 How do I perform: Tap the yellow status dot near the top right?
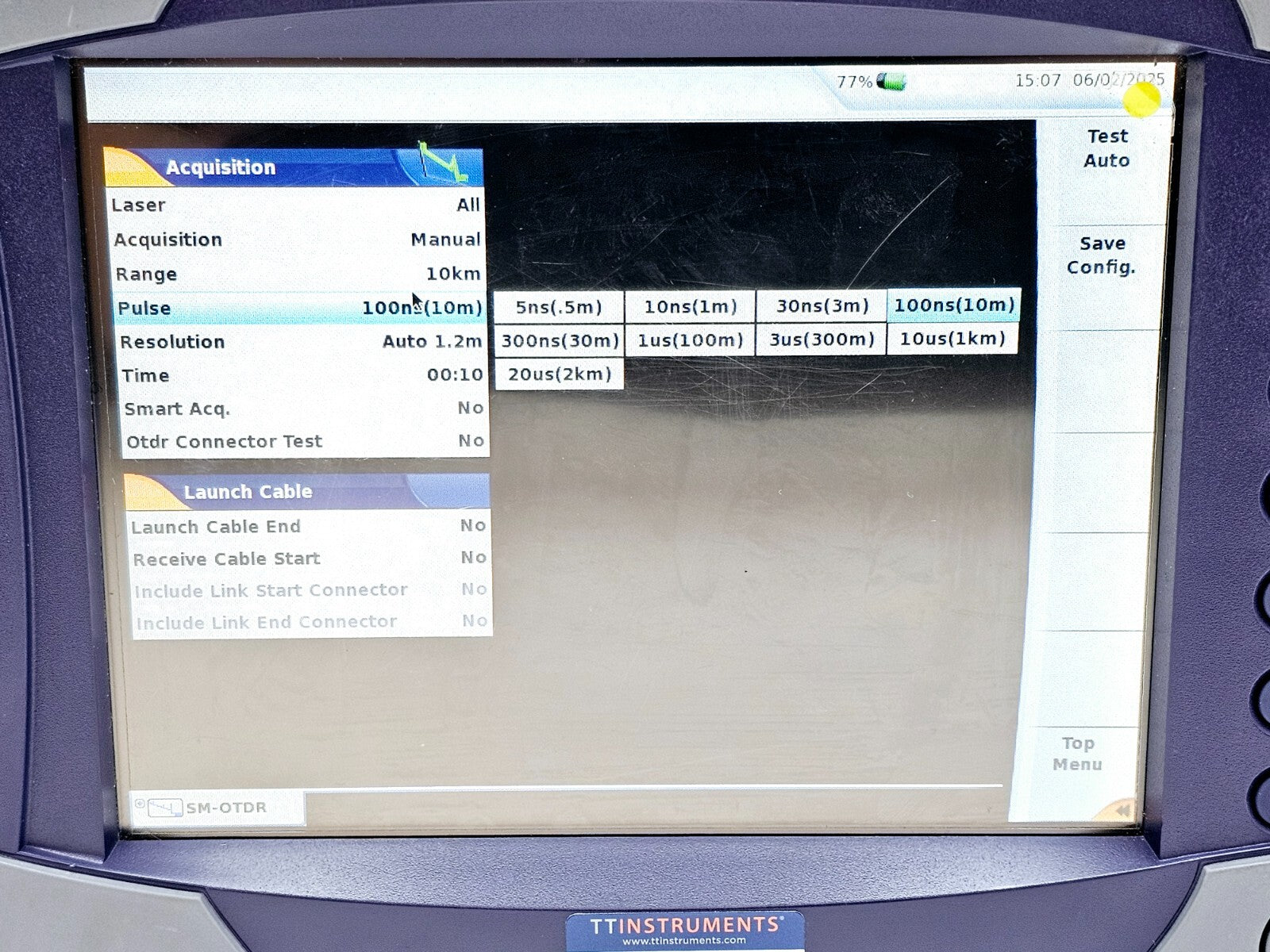pos(1141,98)
